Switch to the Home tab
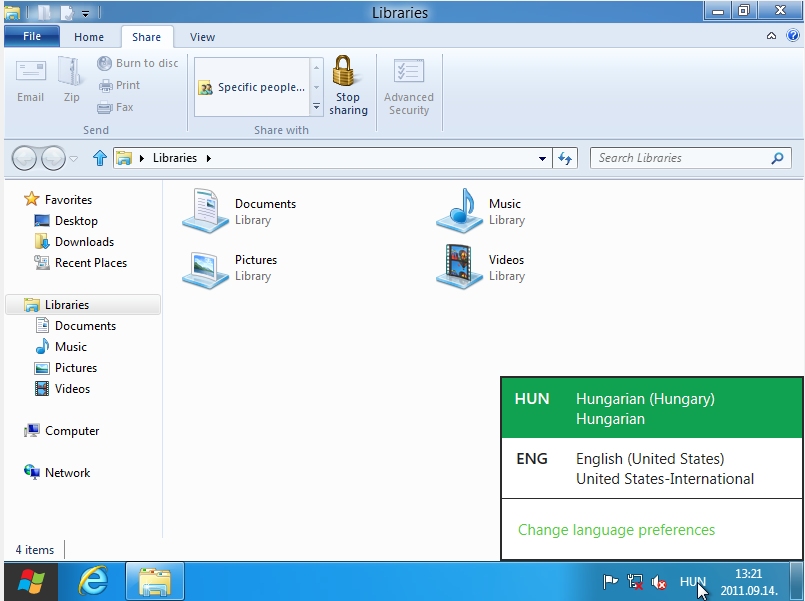The height and width of the screenshot is (601, 805). coord(89,37)
